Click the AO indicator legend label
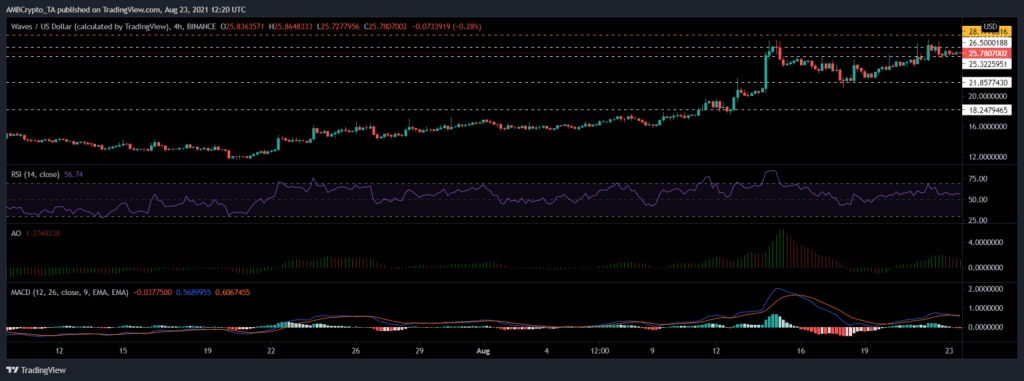 pos(11,232)
